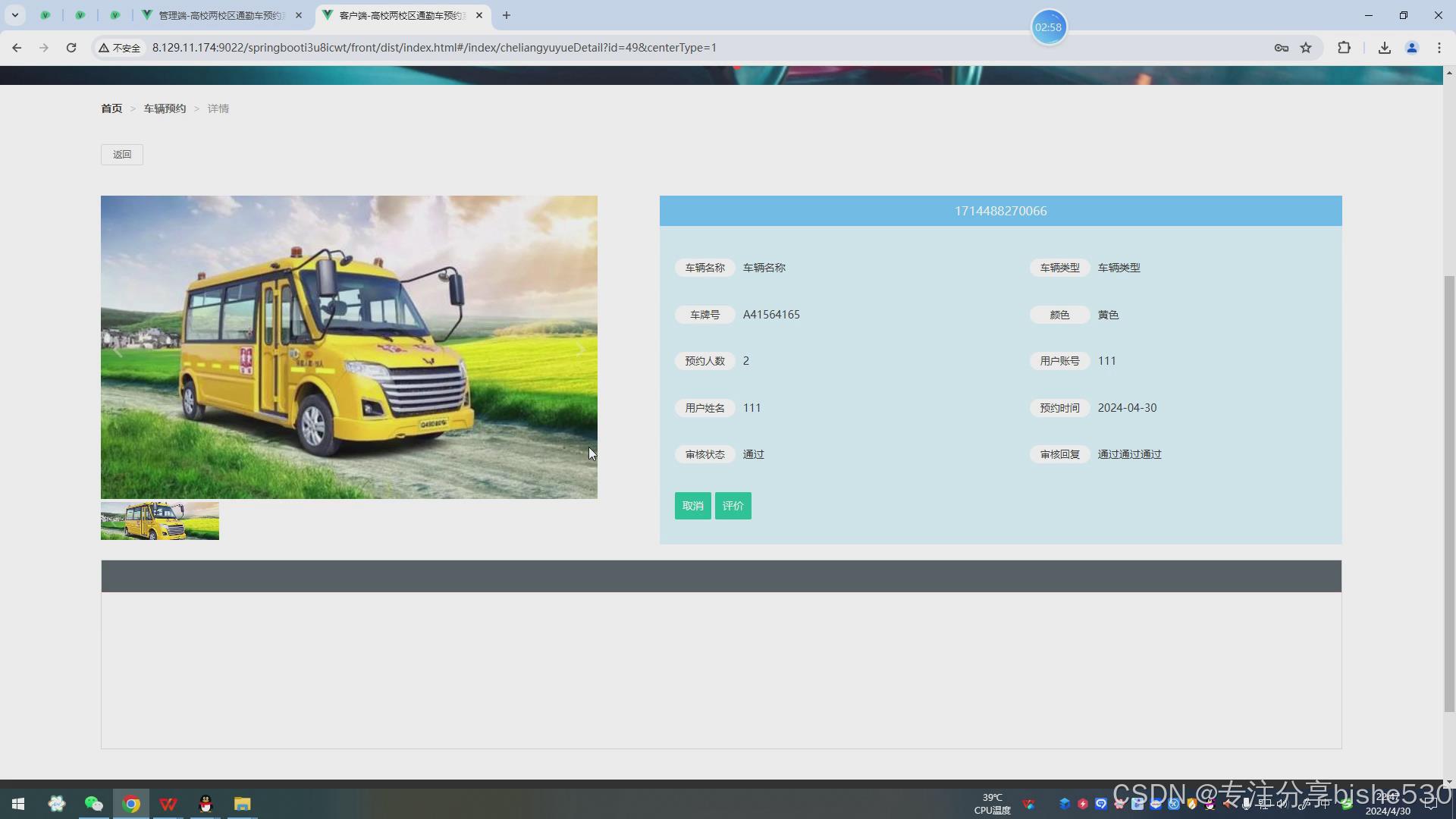Switch to 管理端 browser tab
1456x819 pixels.
tap(221, 15)
